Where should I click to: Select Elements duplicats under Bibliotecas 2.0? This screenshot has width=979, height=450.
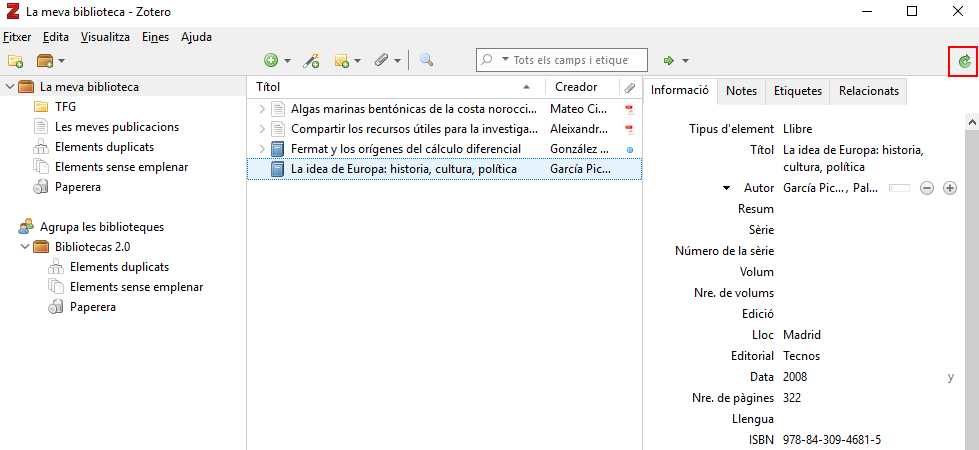(119, 267)
